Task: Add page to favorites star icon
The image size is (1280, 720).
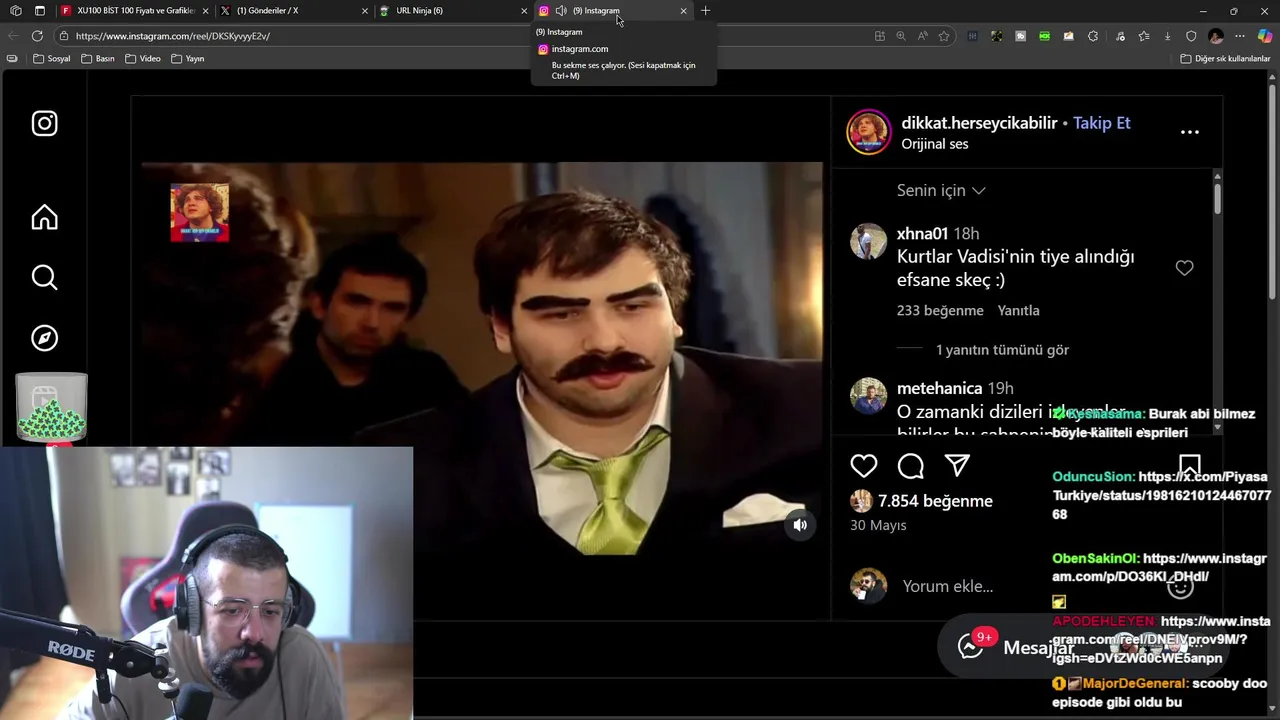Action: 943,36
